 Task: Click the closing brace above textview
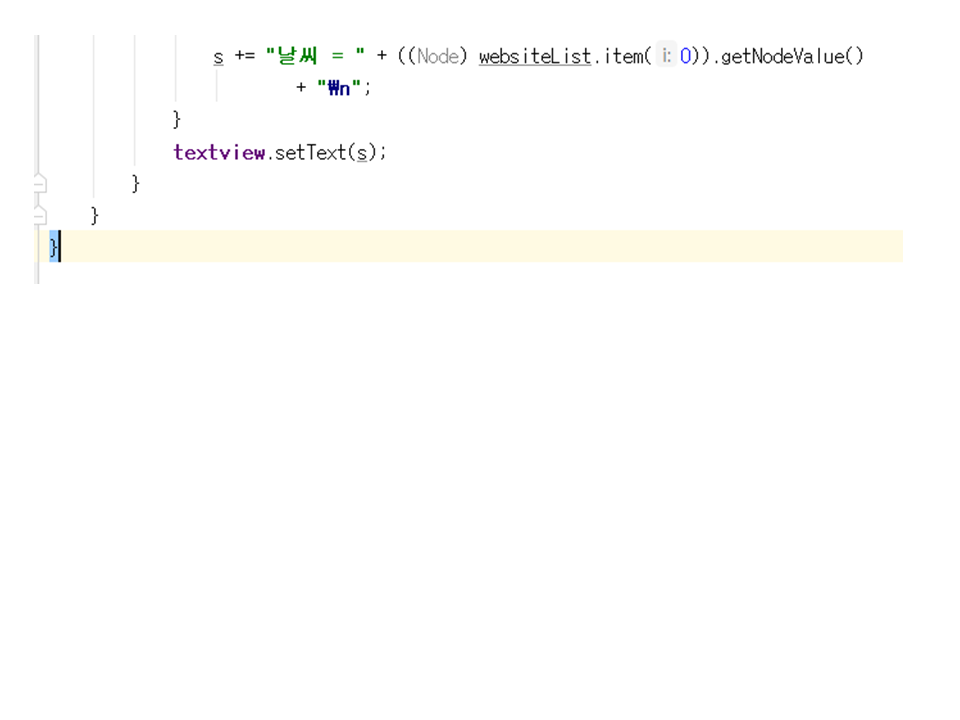coord(177,120)
